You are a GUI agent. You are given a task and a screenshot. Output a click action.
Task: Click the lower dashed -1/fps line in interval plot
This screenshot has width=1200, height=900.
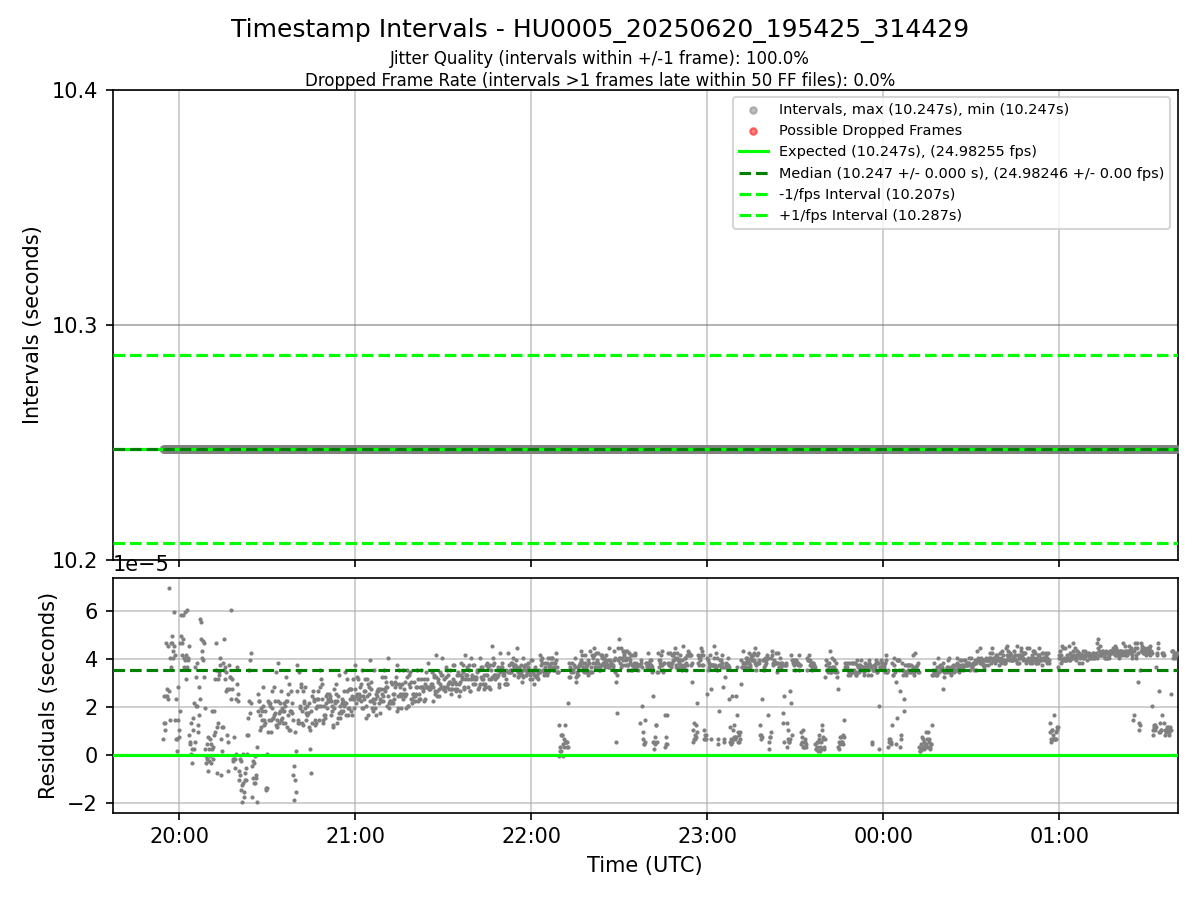pyautogui.click(x=645, y=543)
